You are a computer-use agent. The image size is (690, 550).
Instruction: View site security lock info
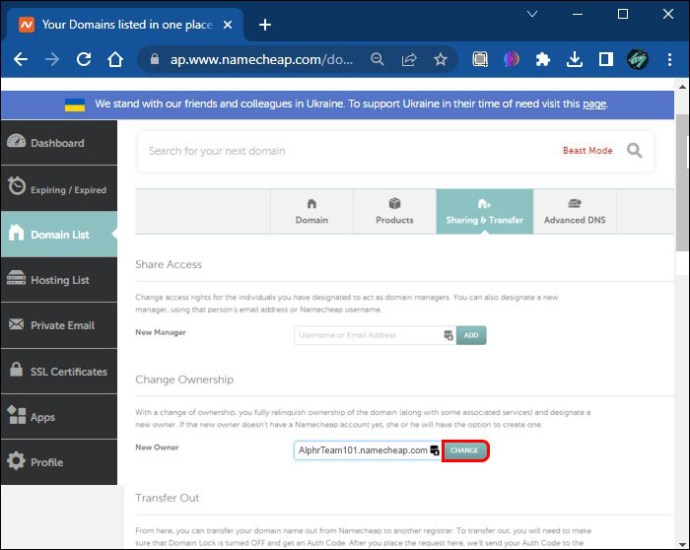154,59
